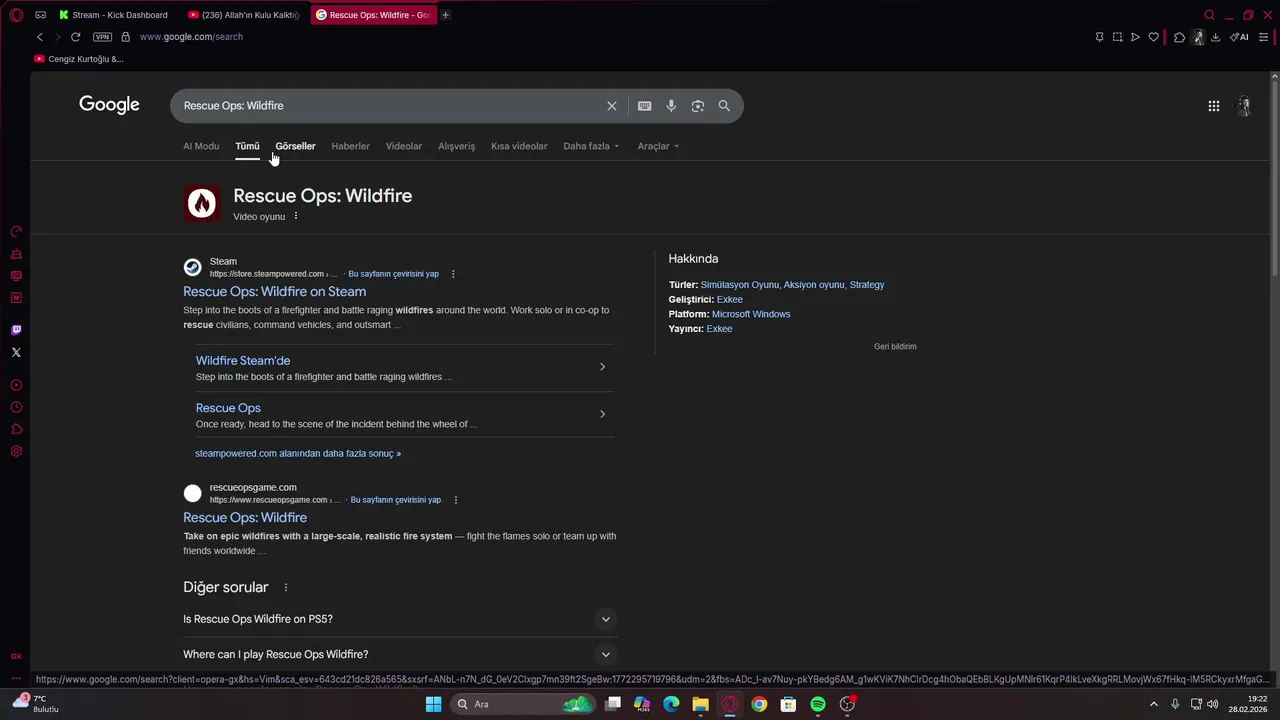Expand the Araçlar tools dropdown
Screen dimensions: 1280x720
point(658,146)
